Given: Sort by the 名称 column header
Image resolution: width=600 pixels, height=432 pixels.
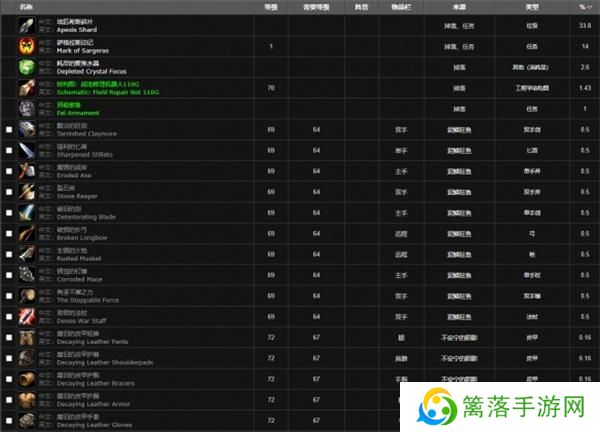Looking at the screenshot, I should coord(26,7).
